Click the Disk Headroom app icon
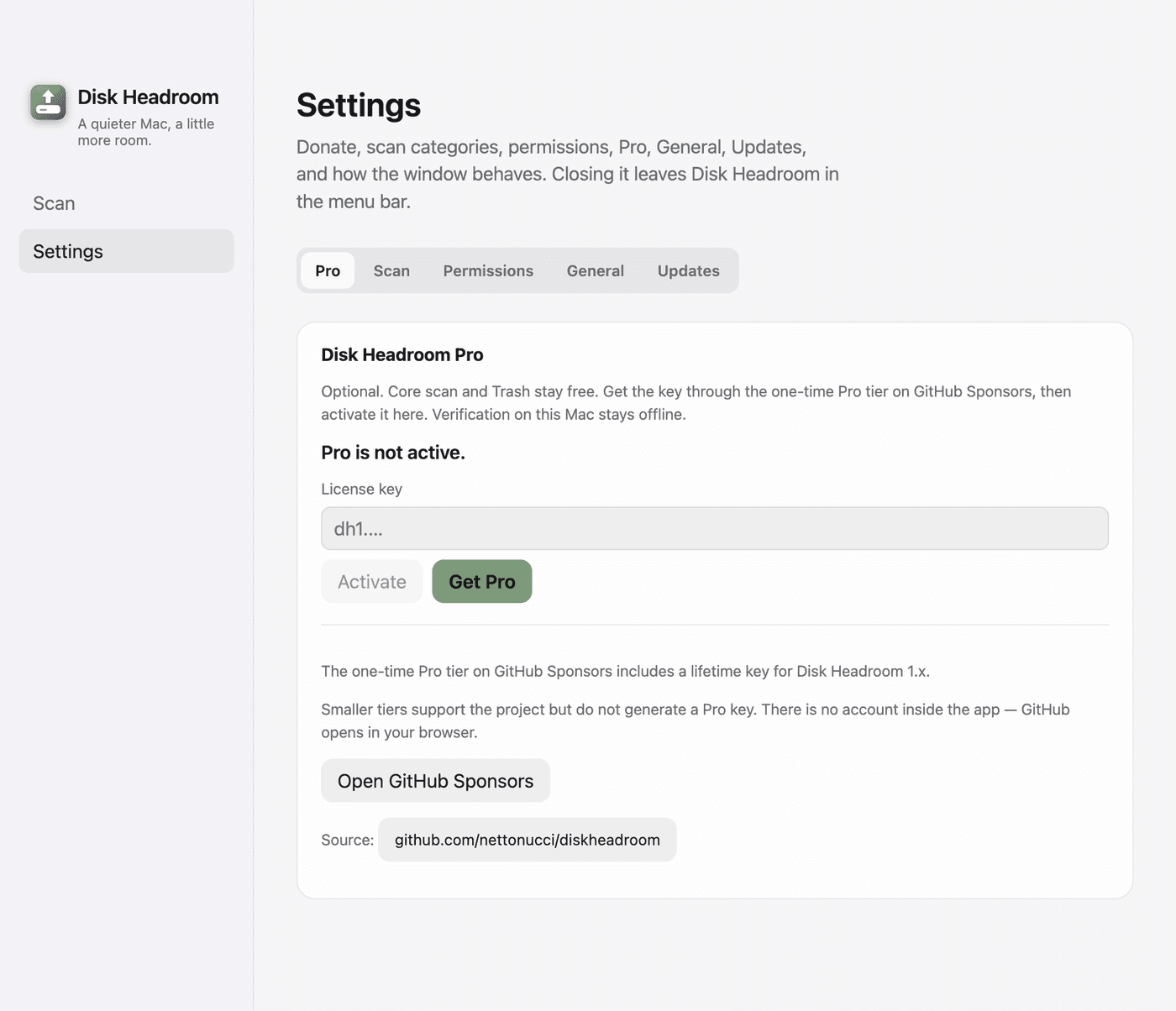Screen dimensions: 1176x1011 click(x=48, y=102)
